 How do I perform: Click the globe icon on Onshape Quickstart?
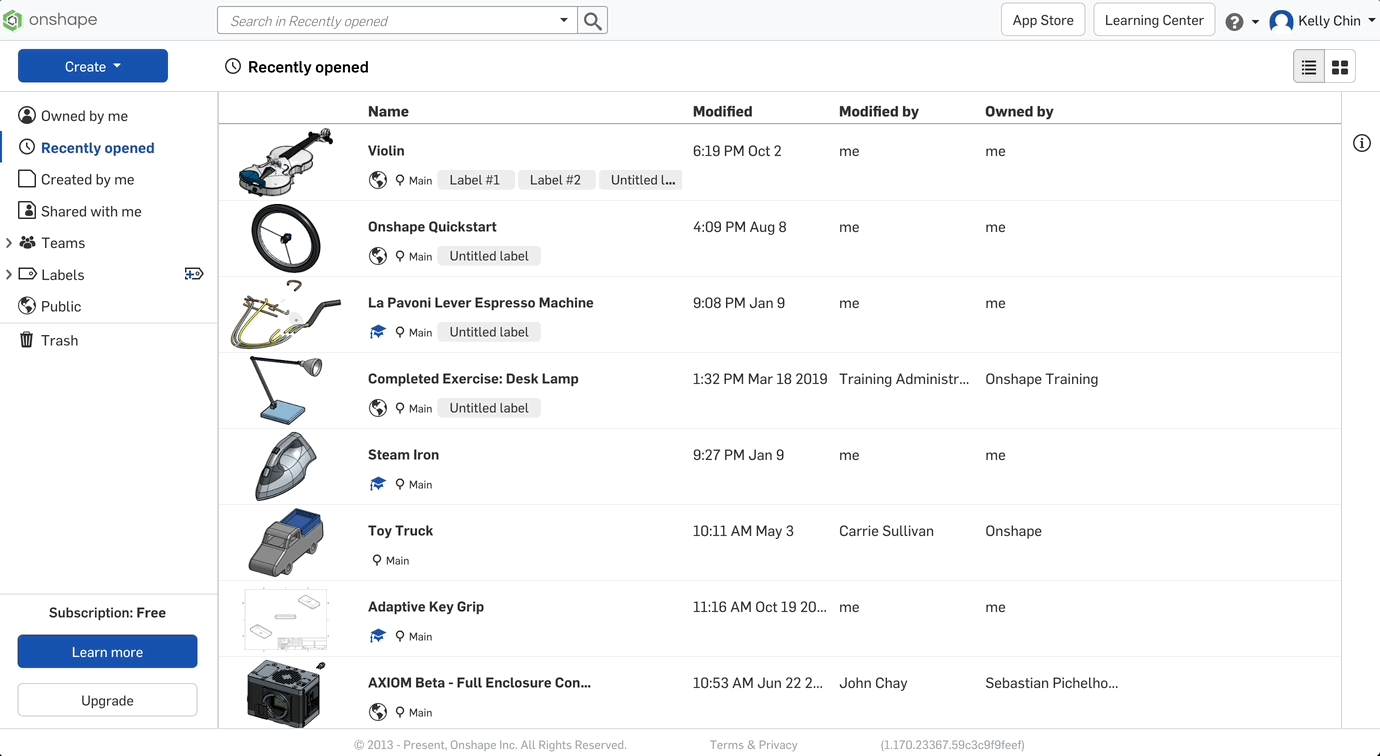[378, 256]
